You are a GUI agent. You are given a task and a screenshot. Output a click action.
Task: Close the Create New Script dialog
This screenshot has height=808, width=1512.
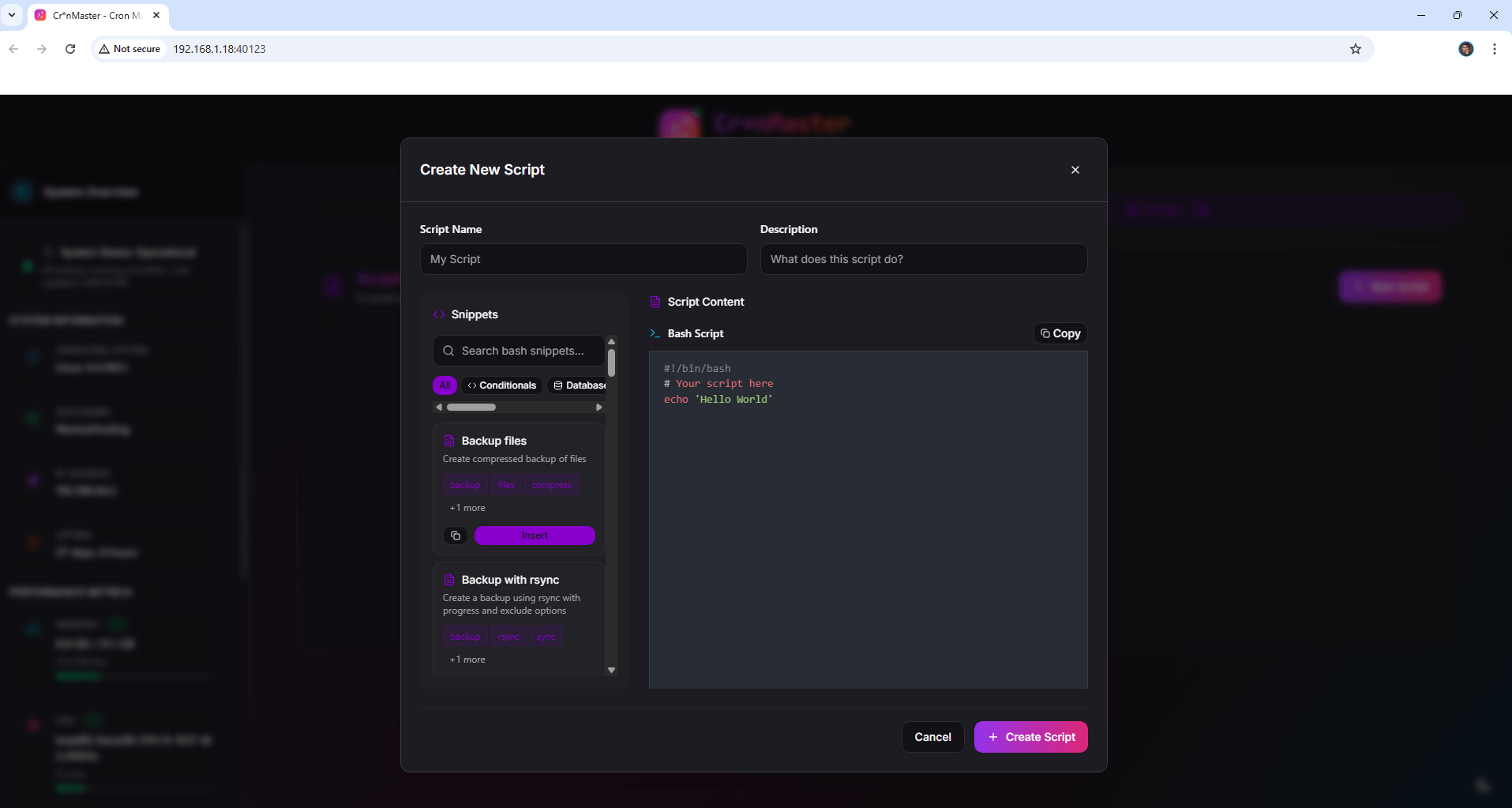tap(1075, 170)
